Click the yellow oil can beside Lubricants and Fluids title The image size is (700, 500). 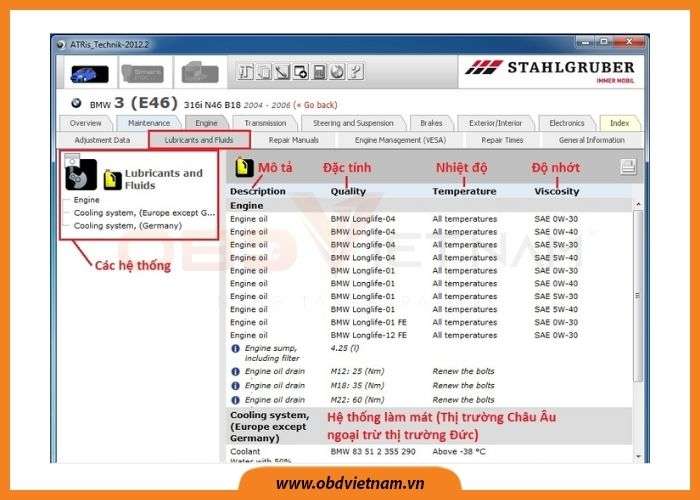112,179
